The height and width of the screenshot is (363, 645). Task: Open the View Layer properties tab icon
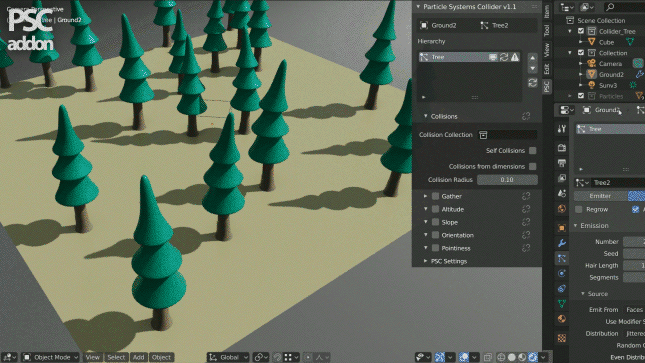tap(561, 178)
